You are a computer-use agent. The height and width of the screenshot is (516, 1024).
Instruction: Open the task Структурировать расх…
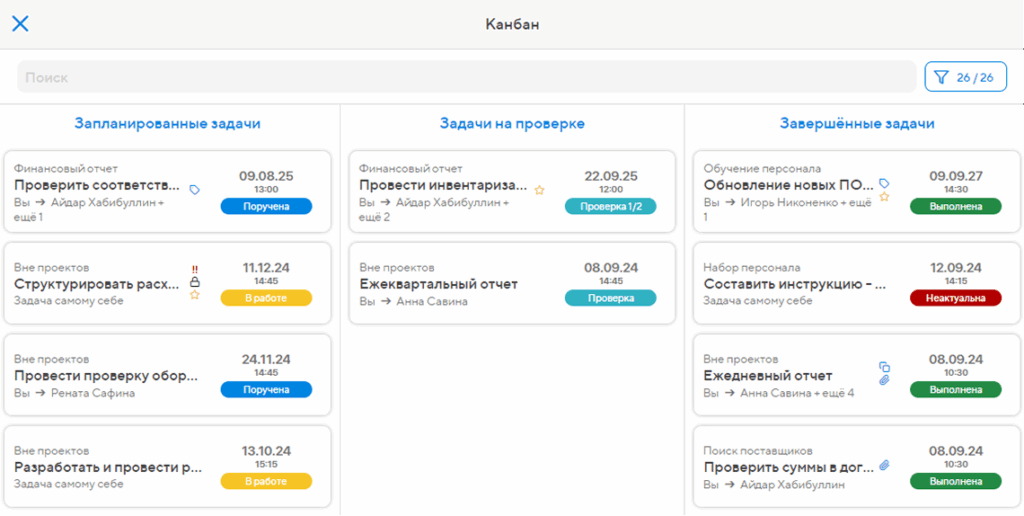coord(97,284)
